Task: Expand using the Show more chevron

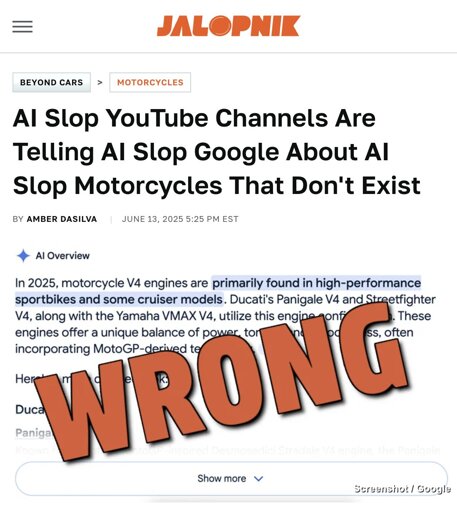Action: point(259,479)
